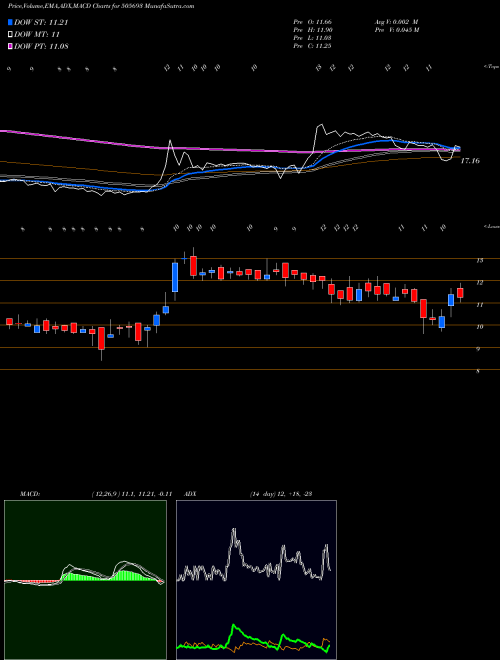The width and height of the screenshot is (500, 660).
Task: Select the 'DOW PT: 11.08' legend label
Action: [41, 46]
